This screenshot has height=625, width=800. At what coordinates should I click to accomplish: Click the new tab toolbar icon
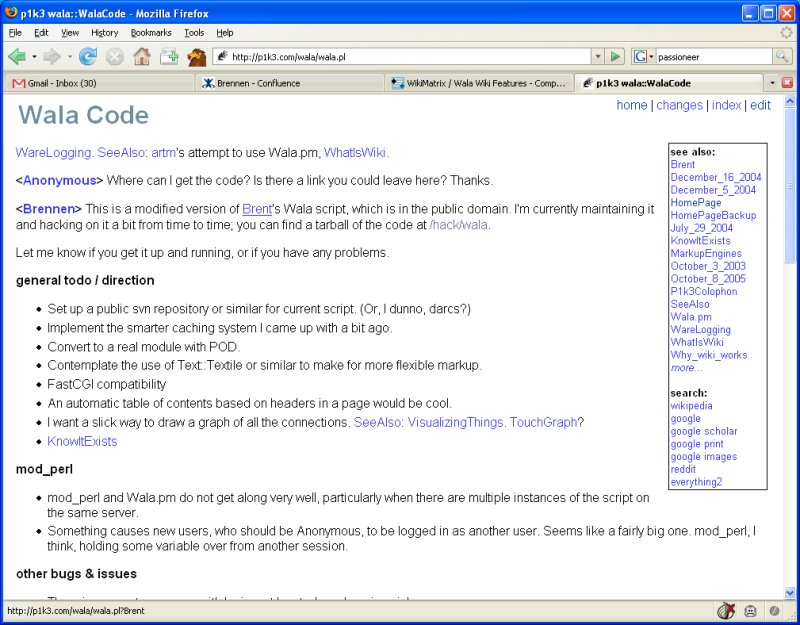(169, 57)
